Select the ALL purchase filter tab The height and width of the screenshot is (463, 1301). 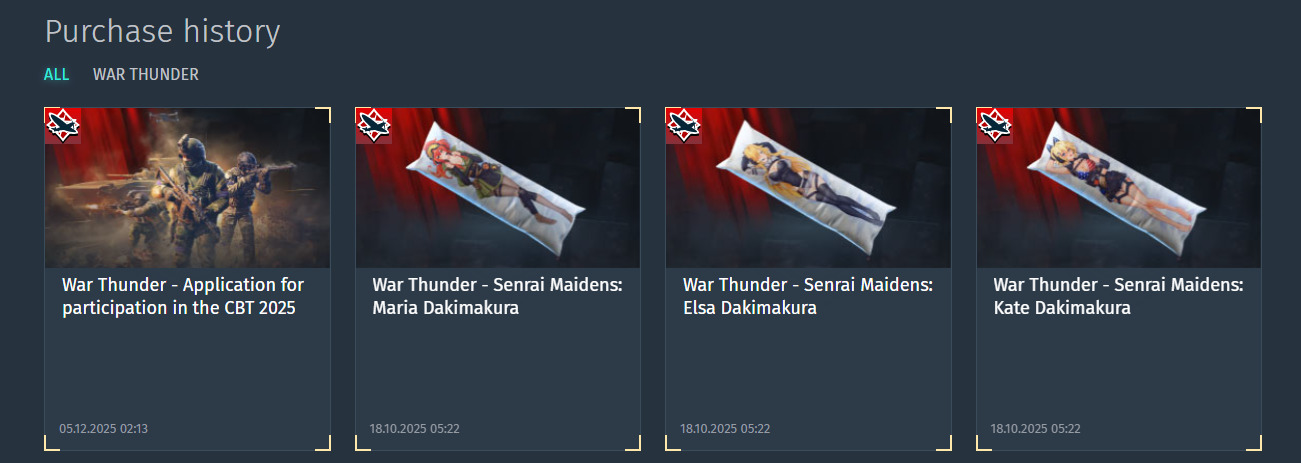click(x=57, y=75)
